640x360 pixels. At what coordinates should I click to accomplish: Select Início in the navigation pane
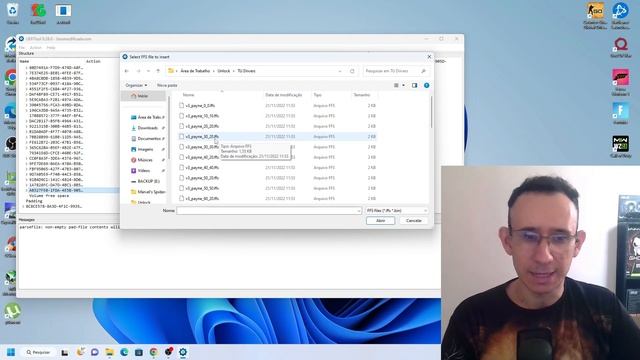point(143,96)
